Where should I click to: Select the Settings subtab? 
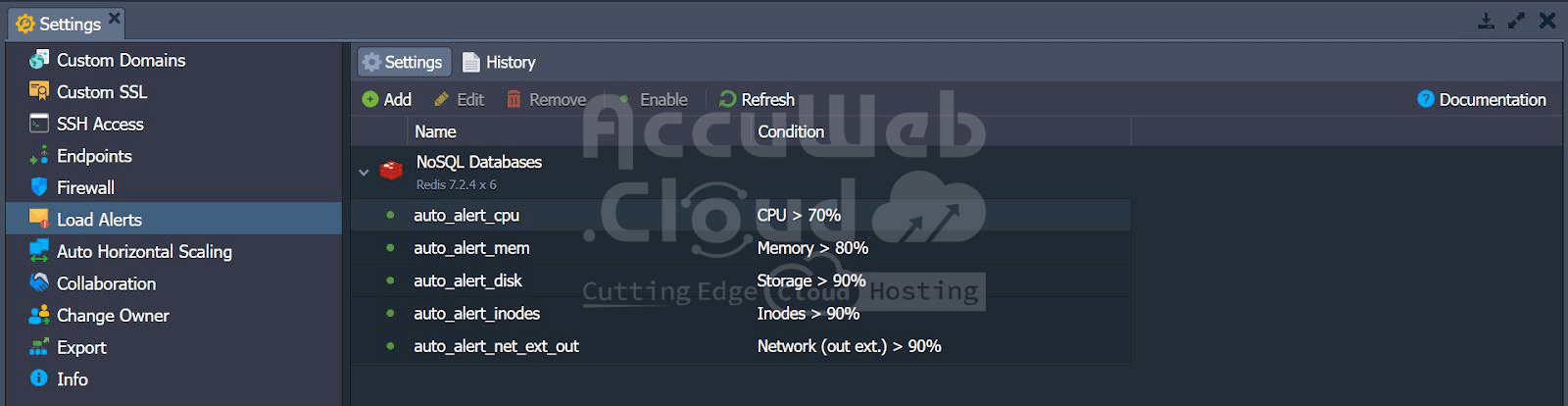tap(403, 62)
